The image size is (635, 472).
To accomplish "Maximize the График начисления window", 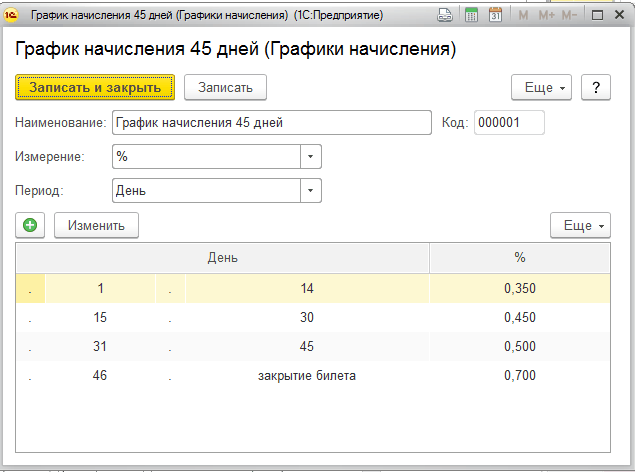I will tap(597, 15).
